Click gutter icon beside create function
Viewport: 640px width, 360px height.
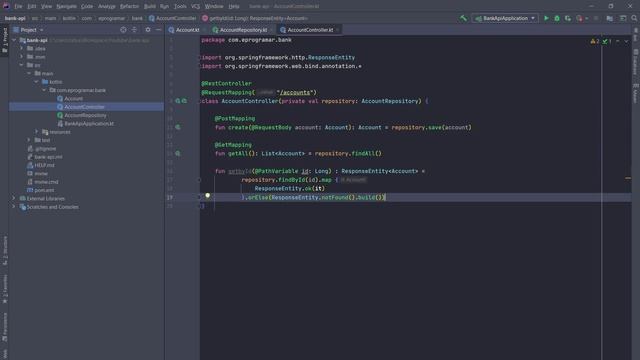pos(178,127)
